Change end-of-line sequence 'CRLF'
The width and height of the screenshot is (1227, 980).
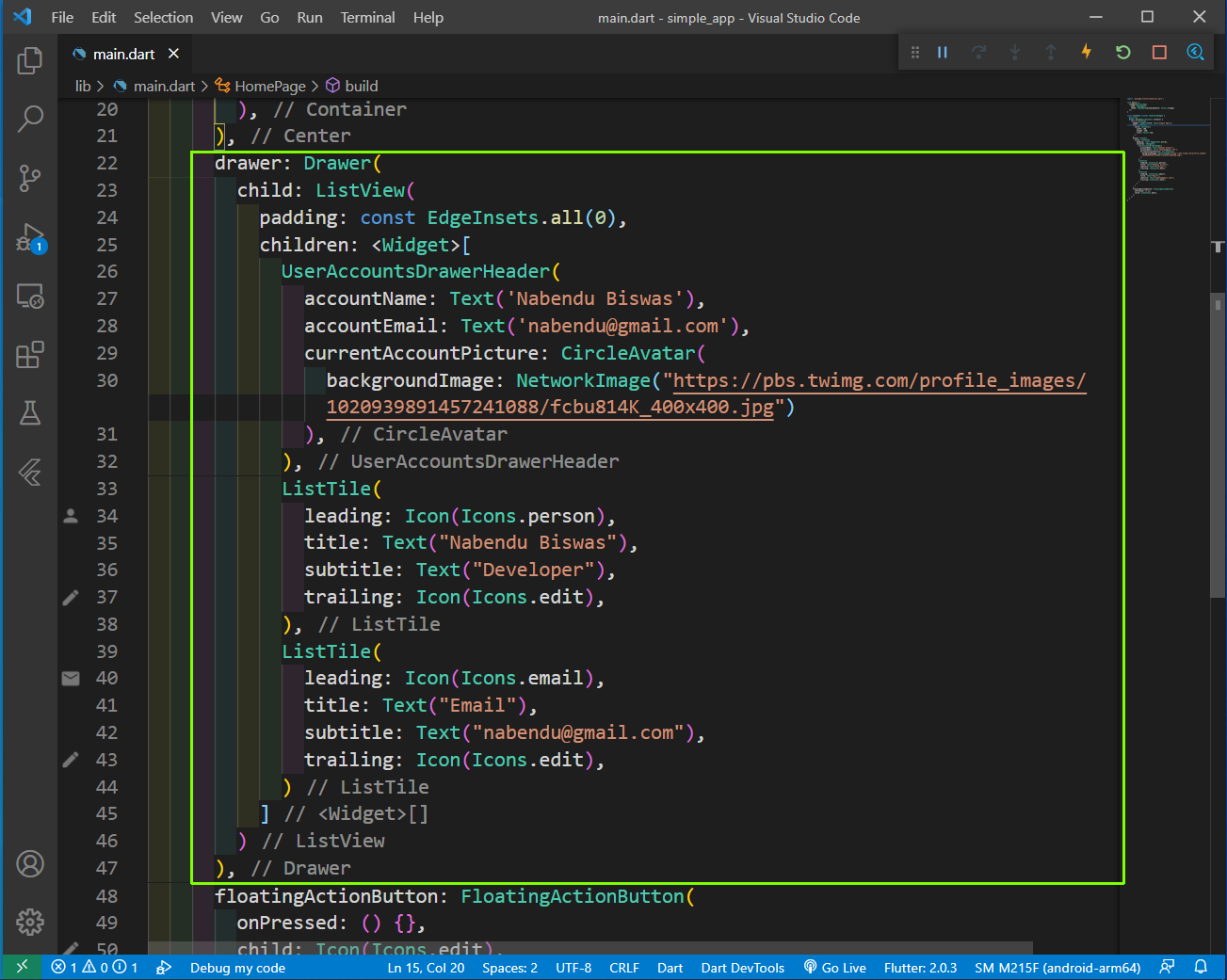(624, 968)
